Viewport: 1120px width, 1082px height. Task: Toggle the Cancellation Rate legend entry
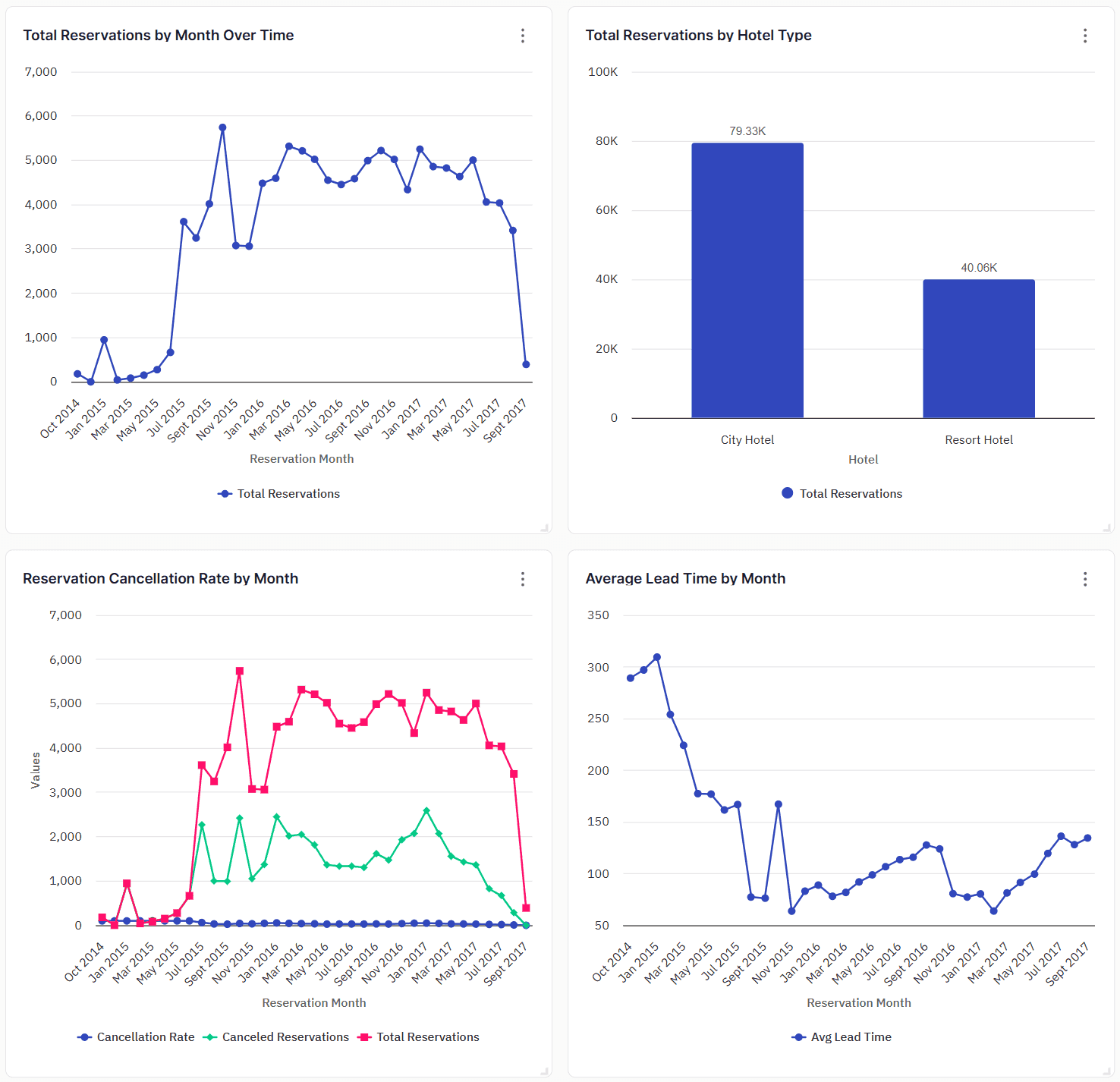coord(137,1036)
